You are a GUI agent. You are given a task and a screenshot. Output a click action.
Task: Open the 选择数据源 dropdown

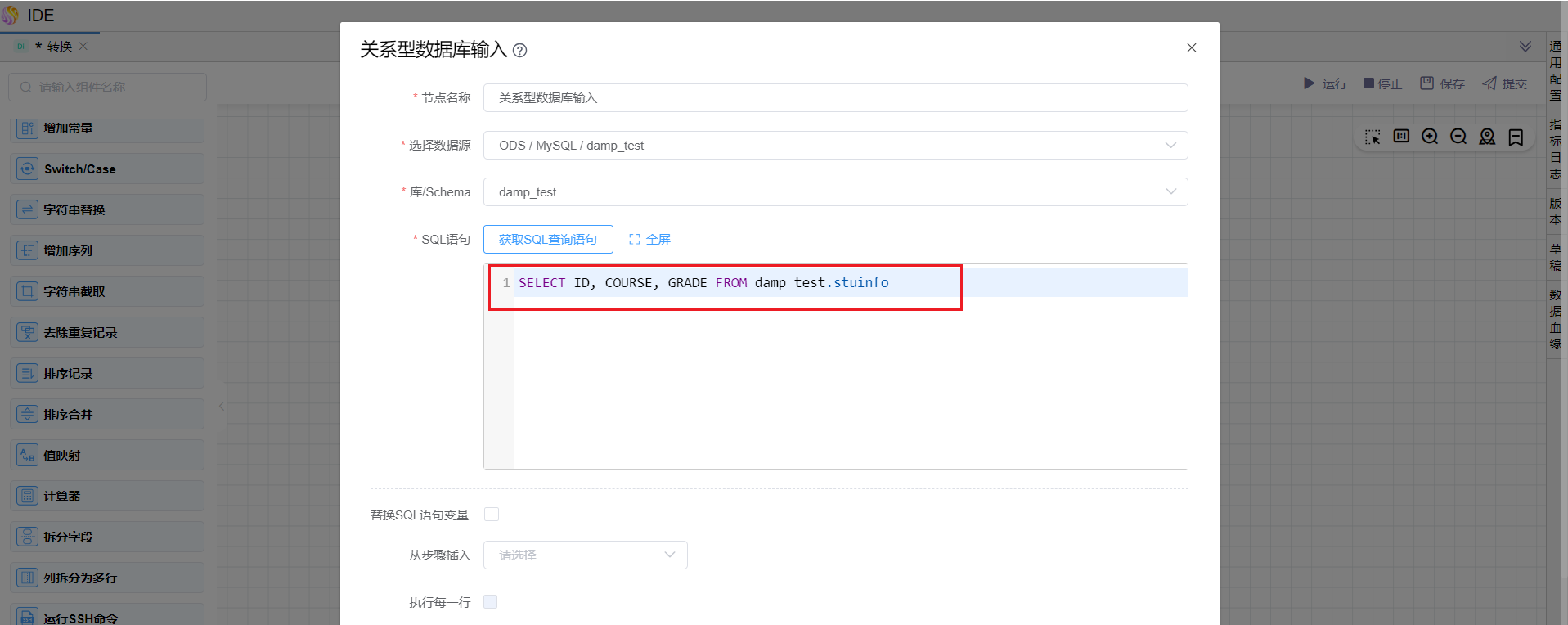835,146
